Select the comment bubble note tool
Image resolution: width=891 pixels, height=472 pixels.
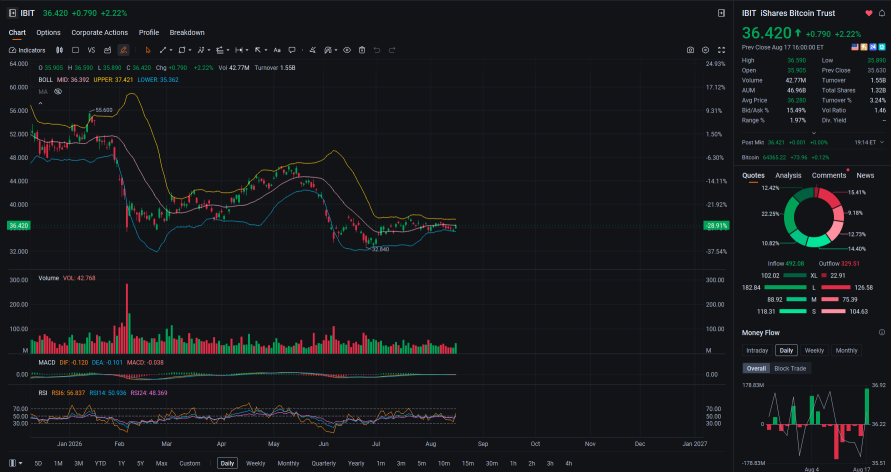(292, 50)
